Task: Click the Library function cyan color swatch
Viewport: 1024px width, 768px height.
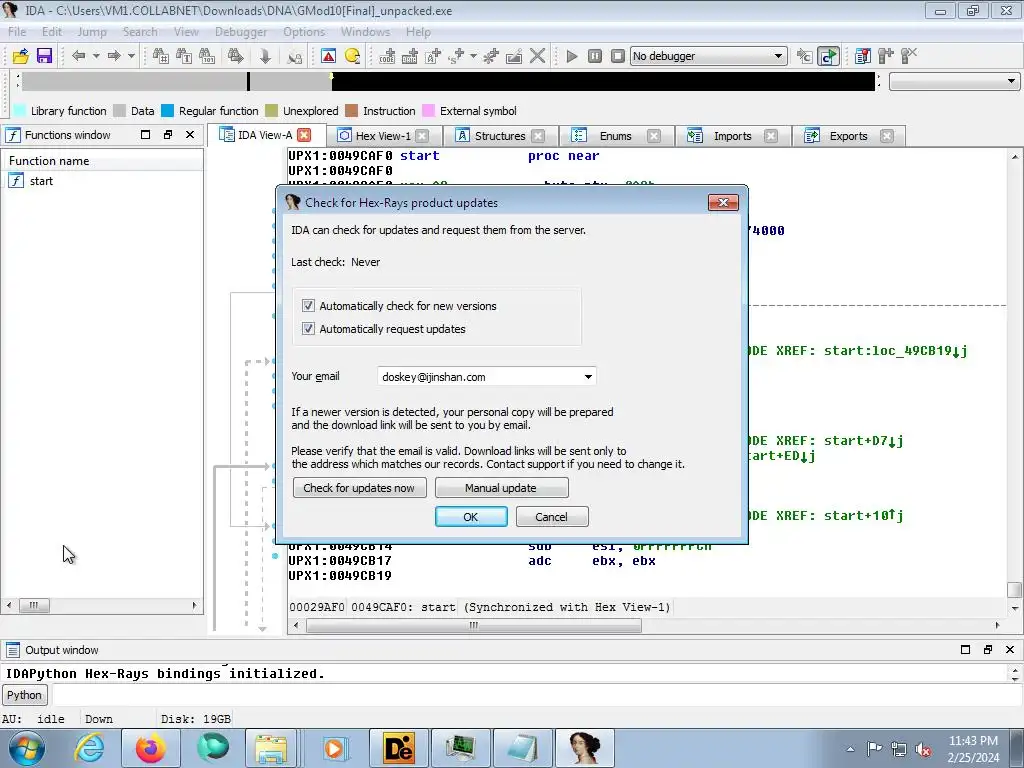Action: pos(20,111)
